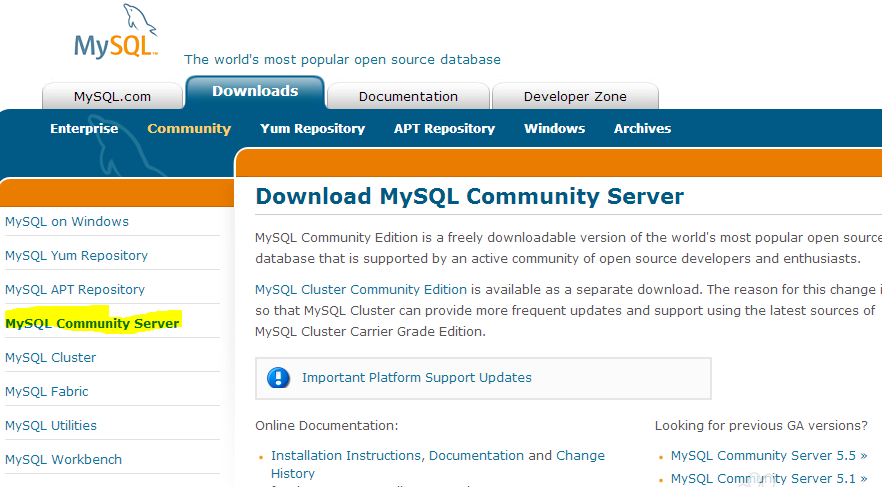Open the MySQL.com tab
882x487 pixels.
112,96
